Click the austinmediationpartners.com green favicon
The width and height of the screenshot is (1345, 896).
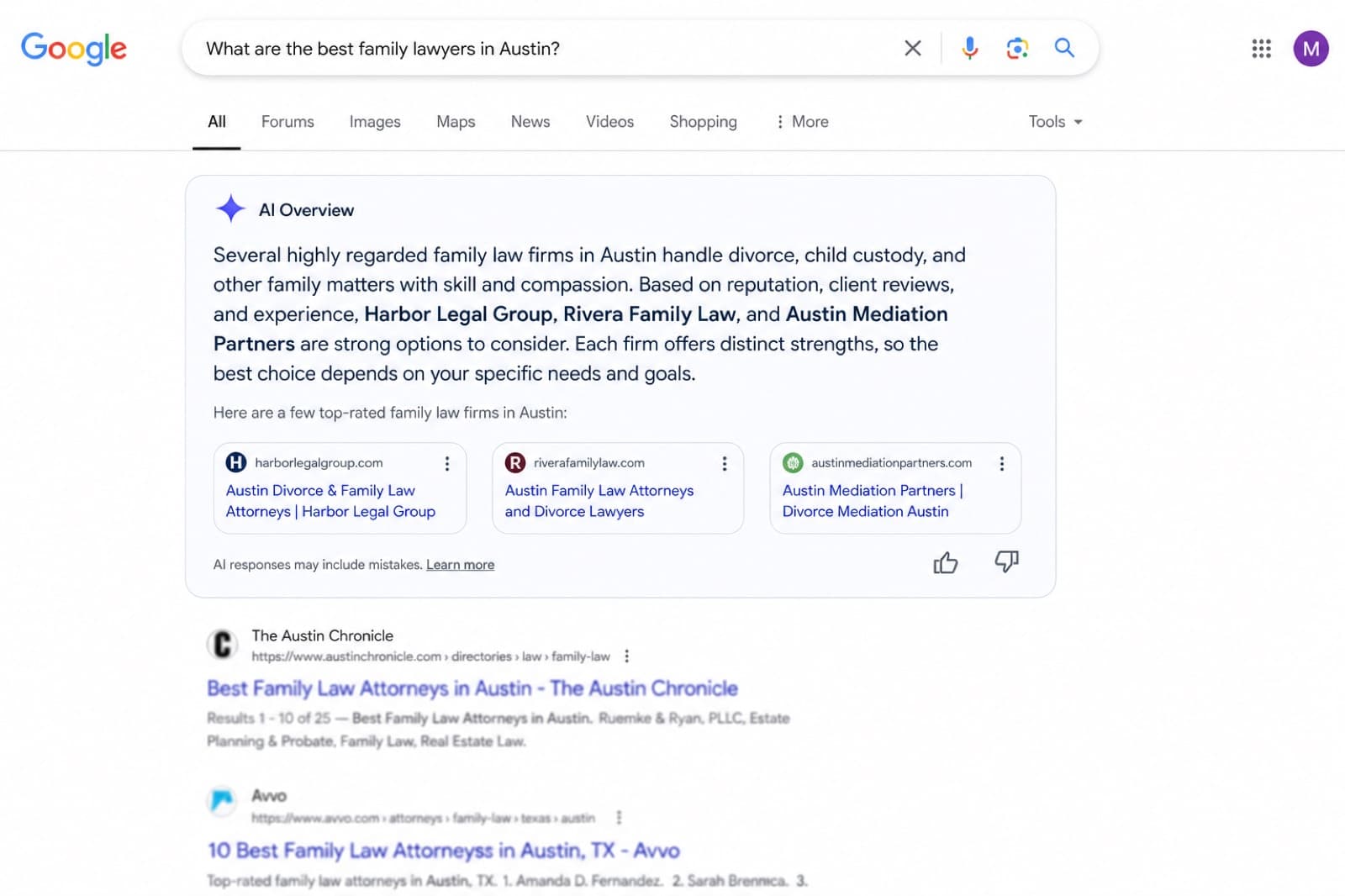coord(793,462)
